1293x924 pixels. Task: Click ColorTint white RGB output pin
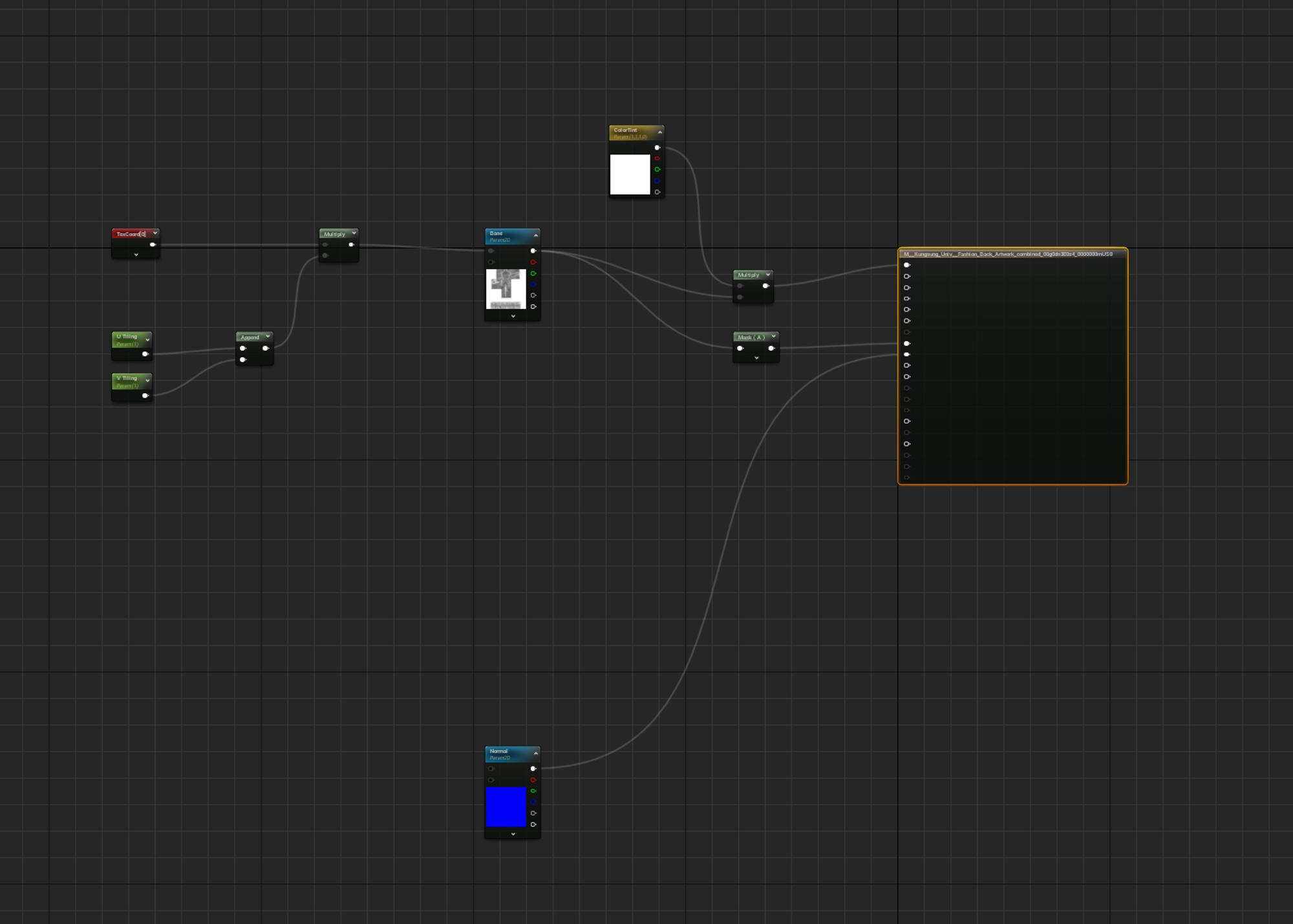click(657, 147)
